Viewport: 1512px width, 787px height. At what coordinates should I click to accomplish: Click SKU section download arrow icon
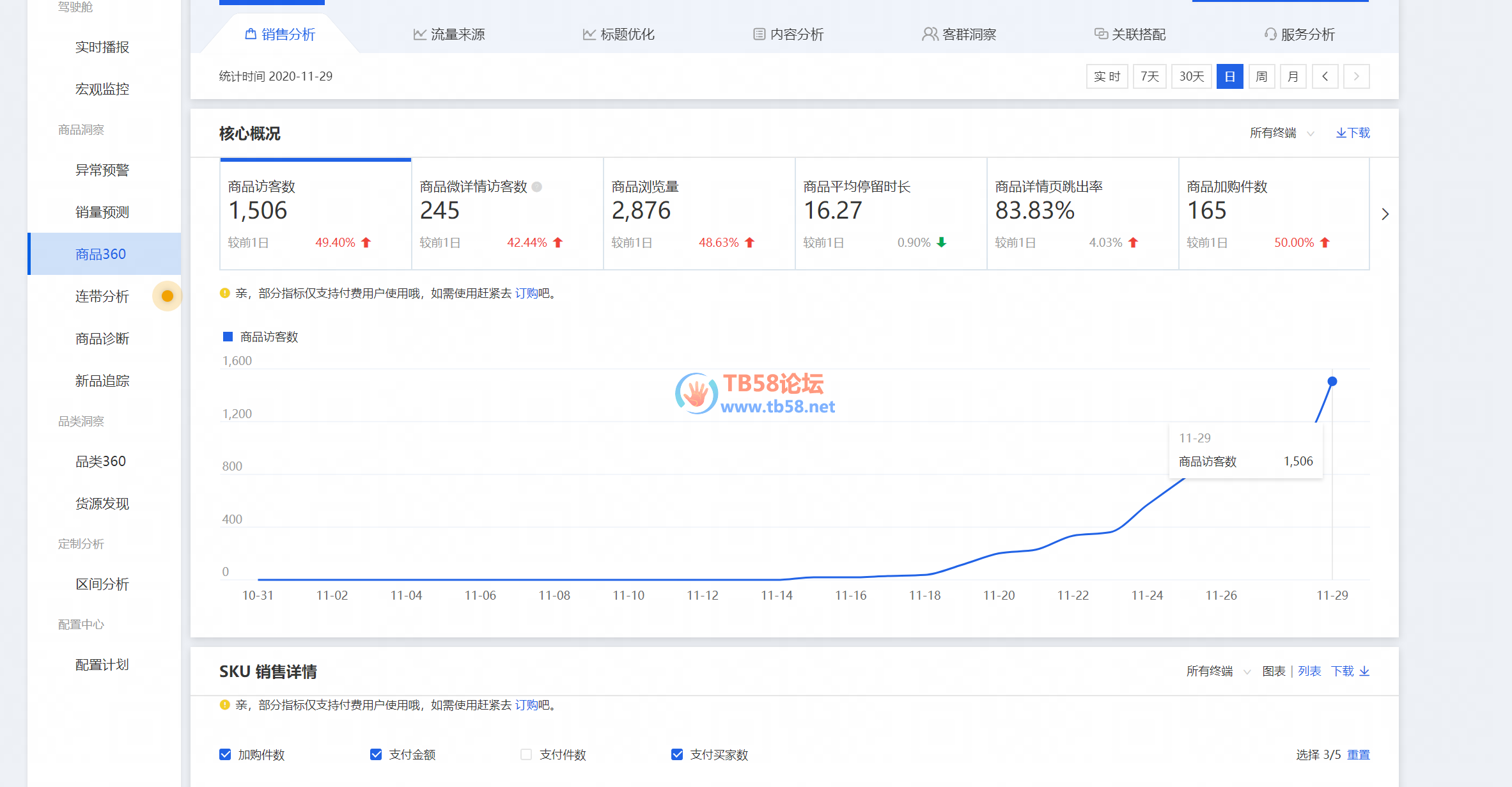coord(1364,671)
